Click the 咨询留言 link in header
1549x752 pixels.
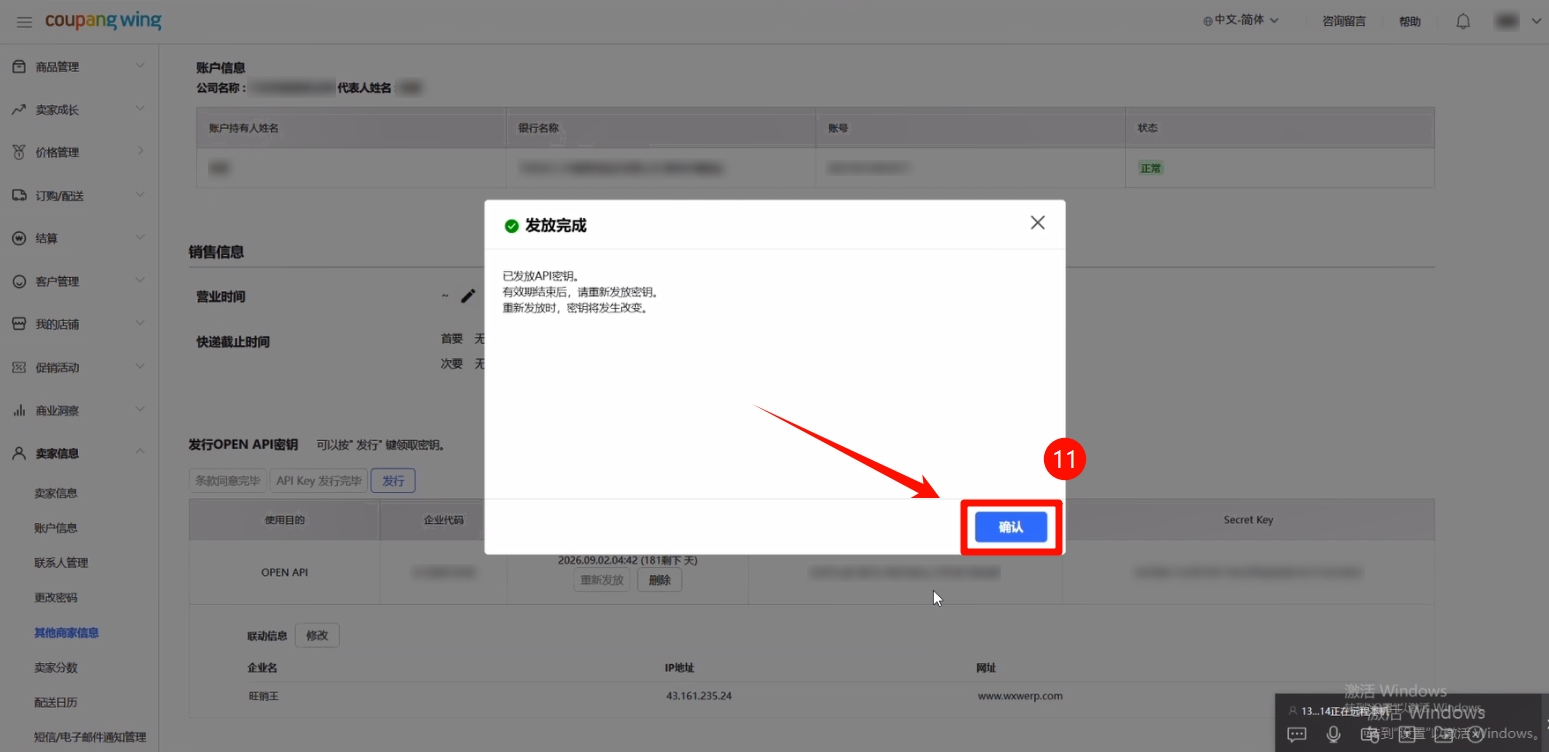pos(1343,21)
